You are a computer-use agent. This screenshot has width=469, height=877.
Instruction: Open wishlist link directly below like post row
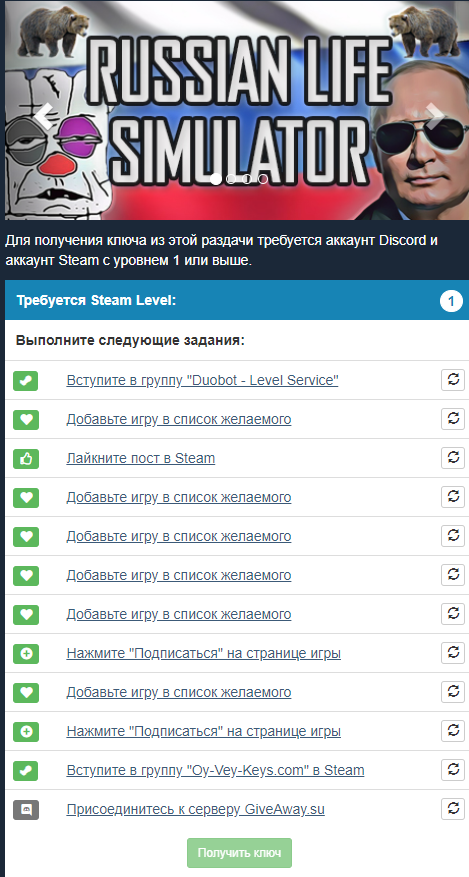tap(179, 497)
